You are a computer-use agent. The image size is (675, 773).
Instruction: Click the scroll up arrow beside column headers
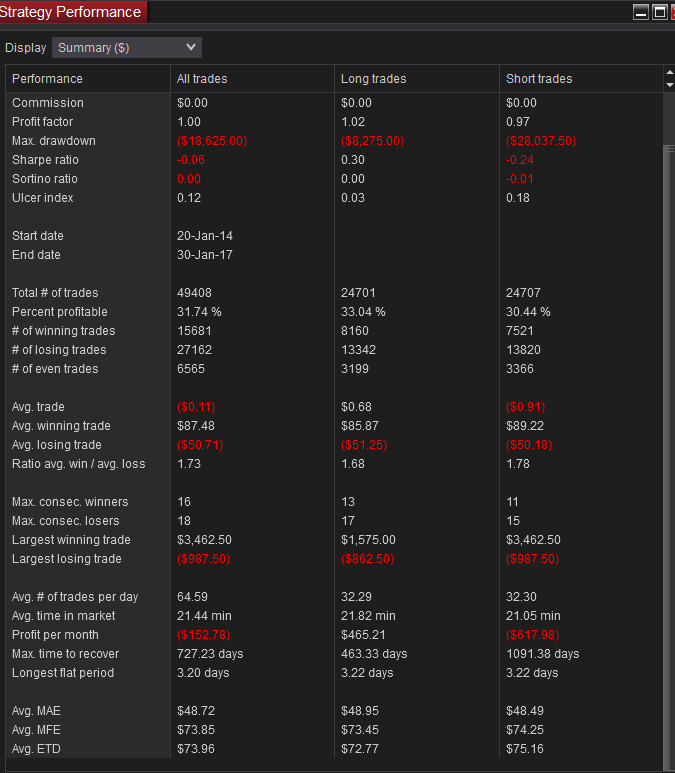669,73
